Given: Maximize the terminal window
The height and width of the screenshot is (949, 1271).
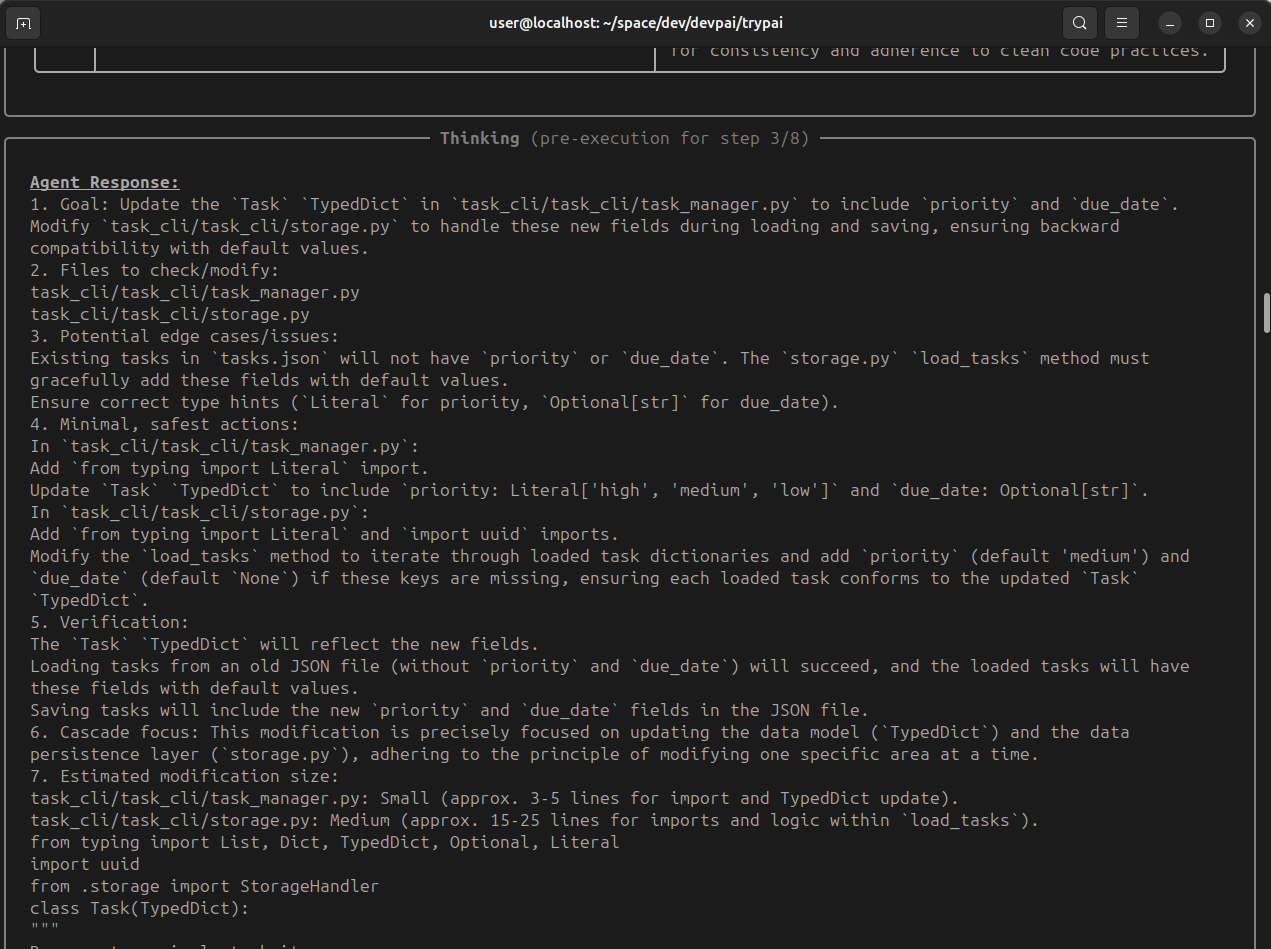Looking at the screenshot, I should pos(1209,22).
